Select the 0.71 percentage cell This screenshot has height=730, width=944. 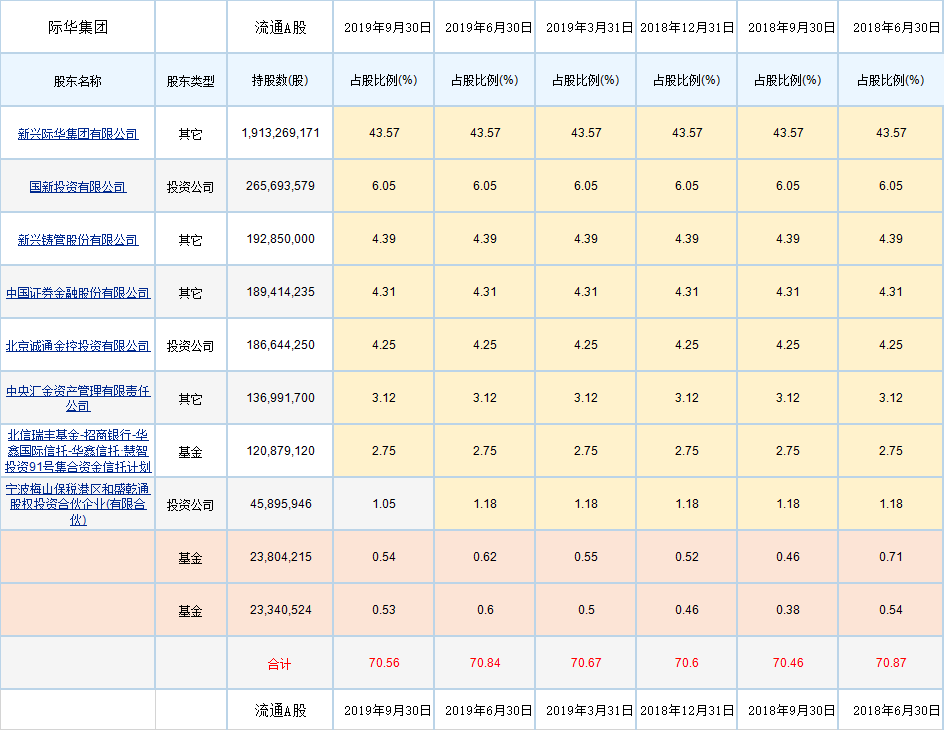[891, 557]
